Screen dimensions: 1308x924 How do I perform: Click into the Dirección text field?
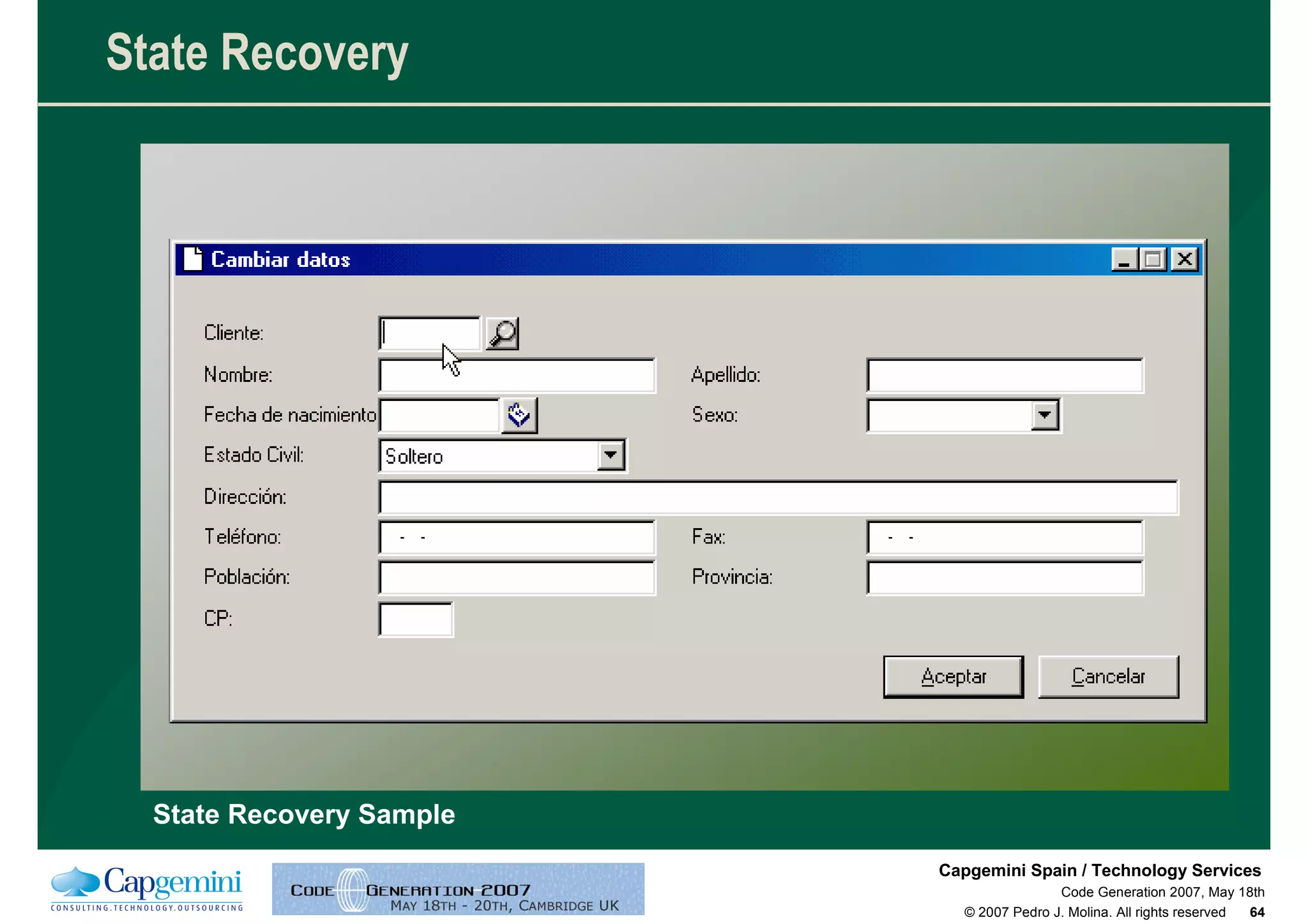point(779,497)
